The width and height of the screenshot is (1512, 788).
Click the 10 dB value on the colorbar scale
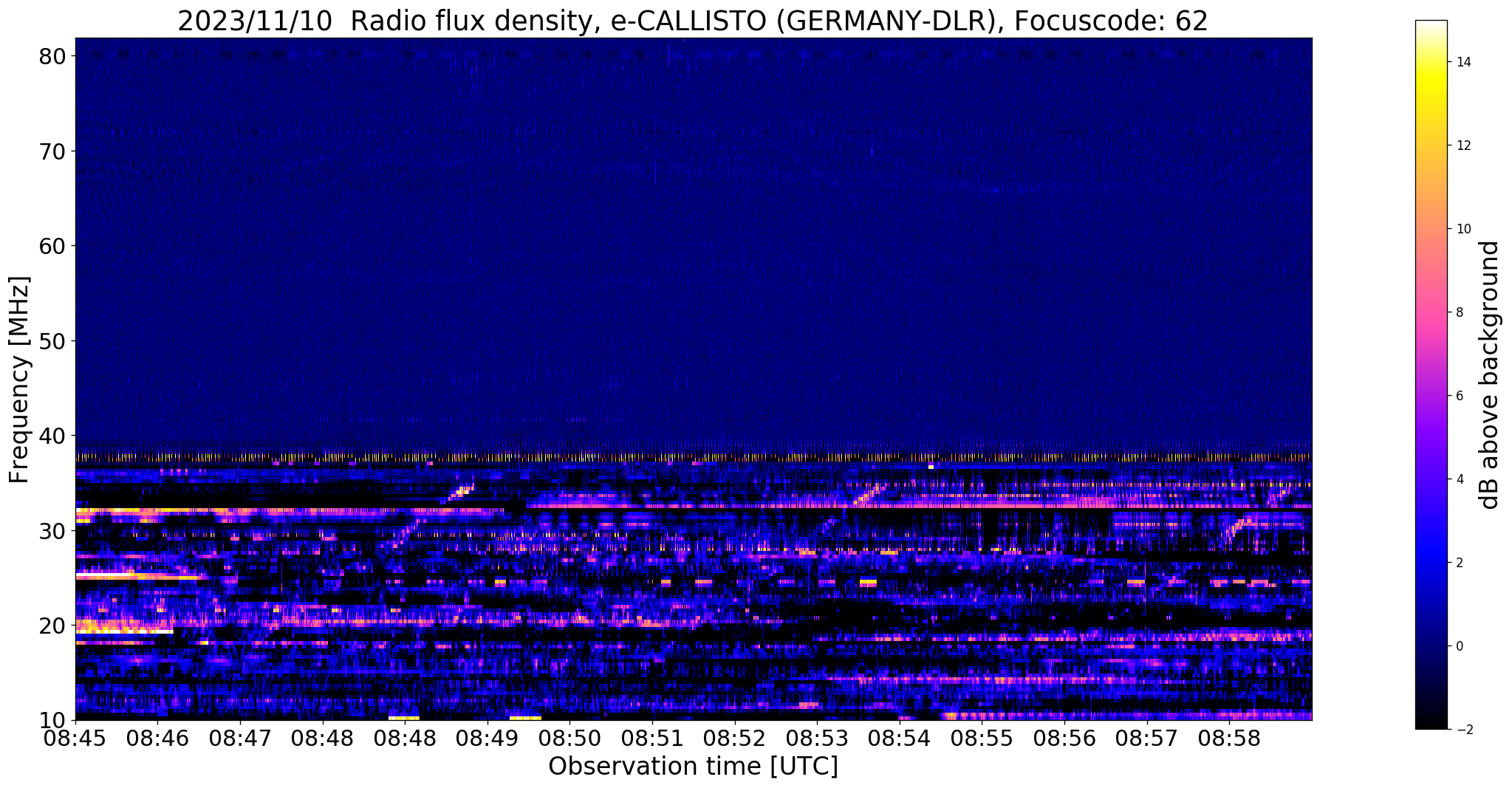click(1463, 229)
